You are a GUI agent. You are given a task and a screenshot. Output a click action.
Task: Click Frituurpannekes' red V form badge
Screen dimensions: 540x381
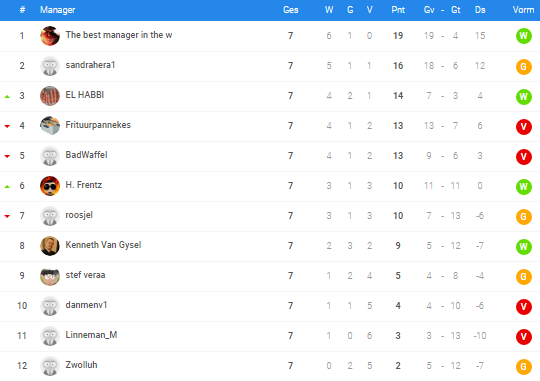(523, 126)
